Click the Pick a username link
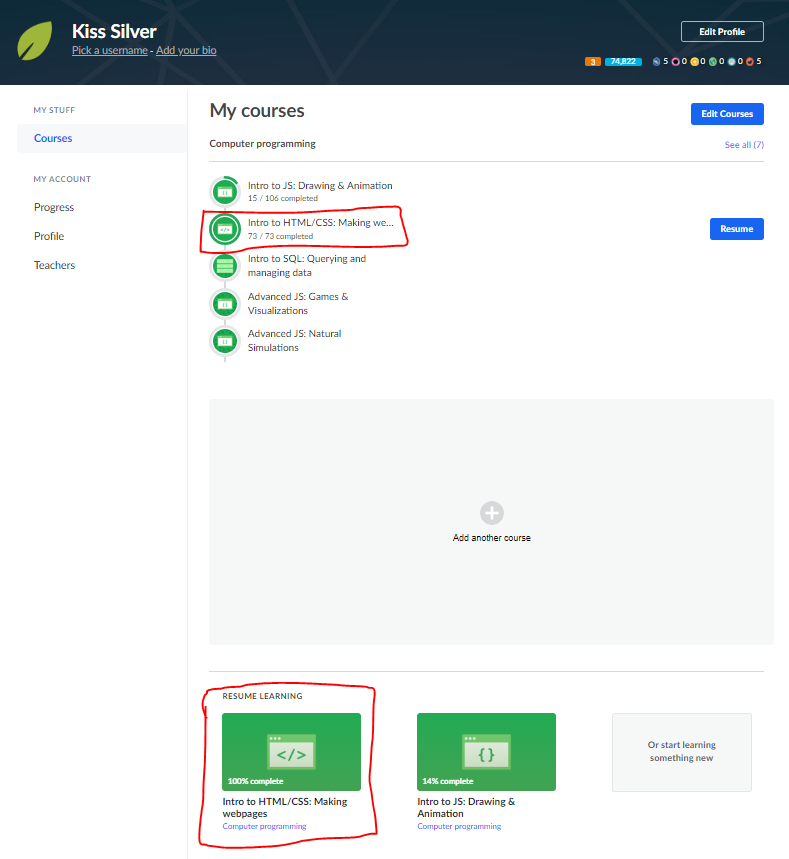Image resolution: width=789 pixels, height=859 pixels. tap(110, 50)
